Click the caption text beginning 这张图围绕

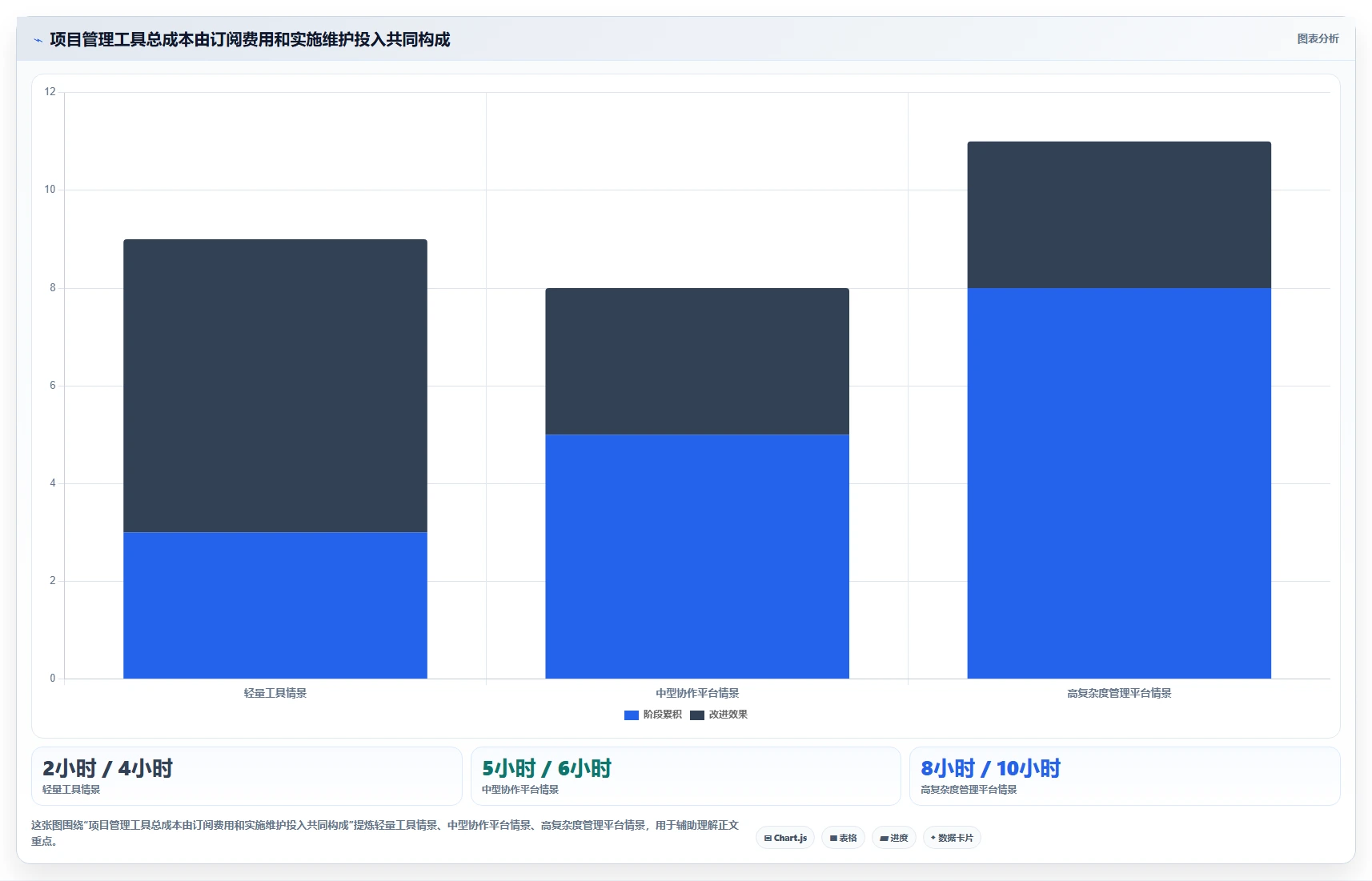coord(385,833)
